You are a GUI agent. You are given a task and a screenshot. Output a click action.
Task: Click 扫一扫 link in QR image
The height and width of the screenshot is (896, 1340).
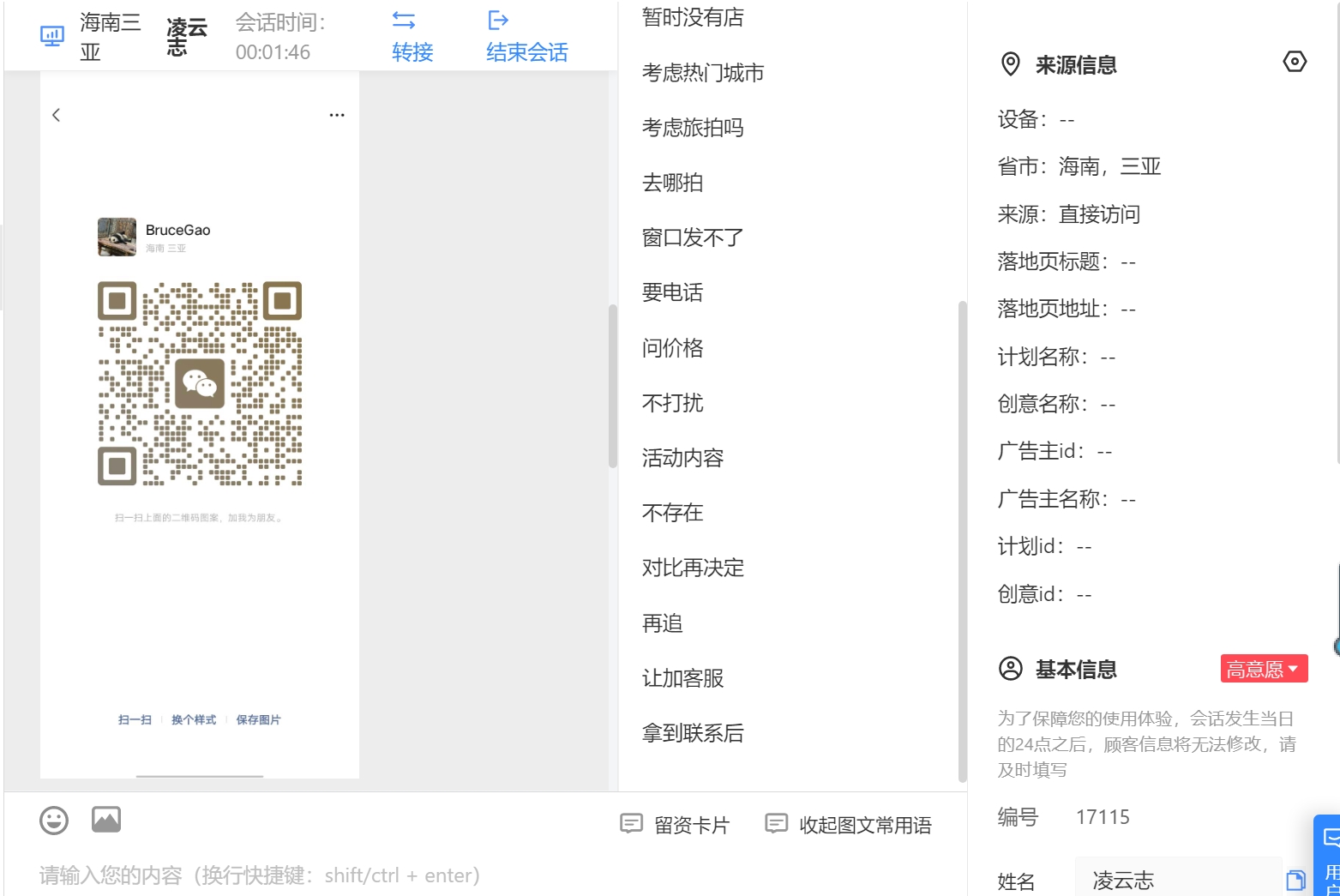[135, 720]
